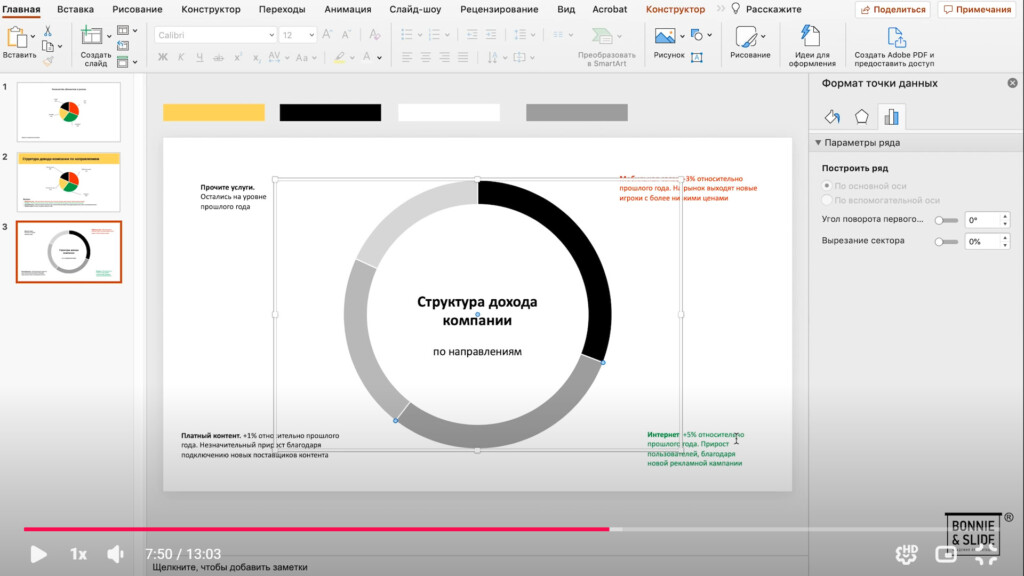Decrease font size with the small A icon
Viewport: 1024px width, 576px height.
coord(346,35)
